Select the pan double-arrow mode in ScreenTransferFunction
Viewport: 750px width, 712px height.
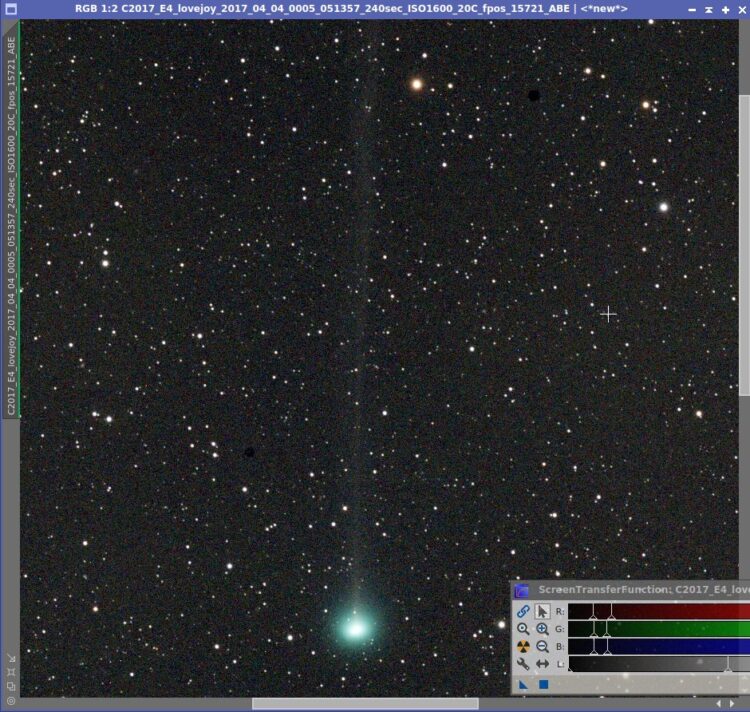click(542, 664)
